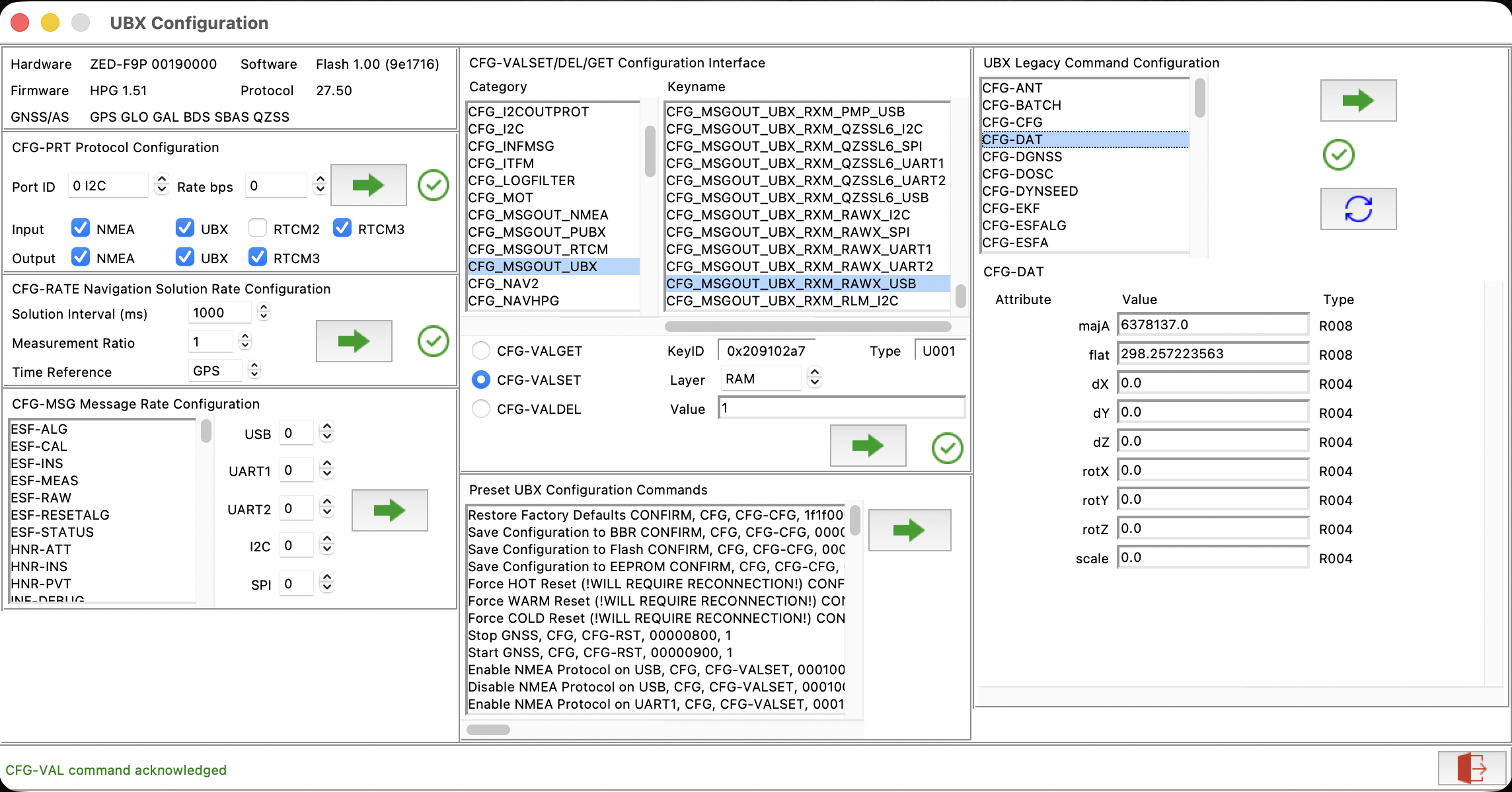Viewport: 1512px width, 792px height.
Task: Uncheck the Output NMEA checkbox
Action: pyautogui.click(x=81, y=257)
